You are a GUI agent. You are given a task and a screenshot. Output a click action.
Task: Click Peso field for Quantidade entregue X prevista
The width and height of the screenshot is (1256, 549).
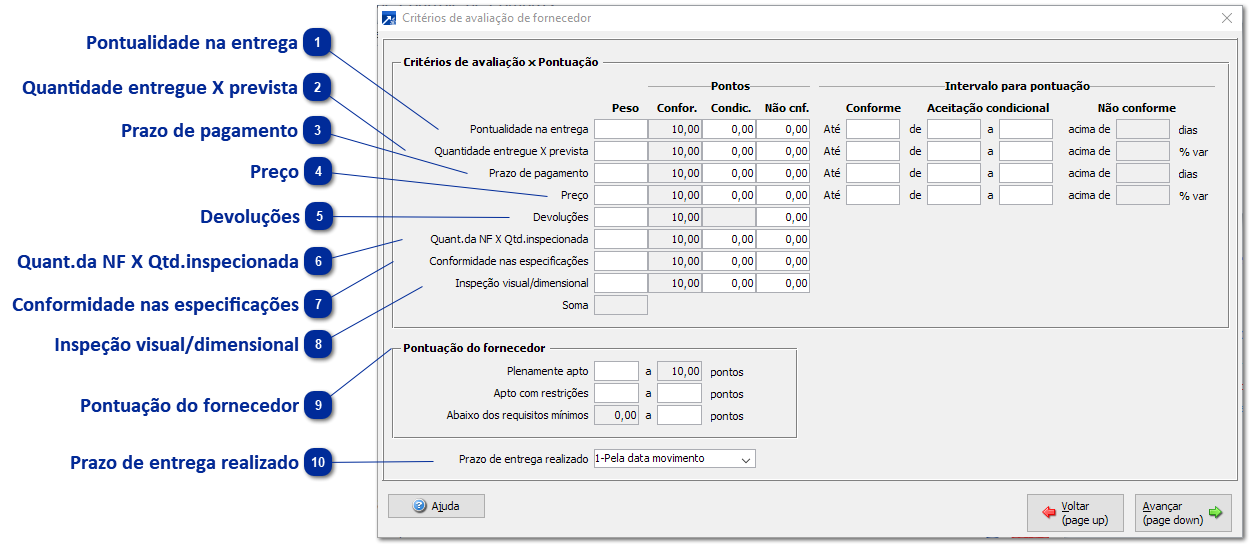click(x=621, y=151)
